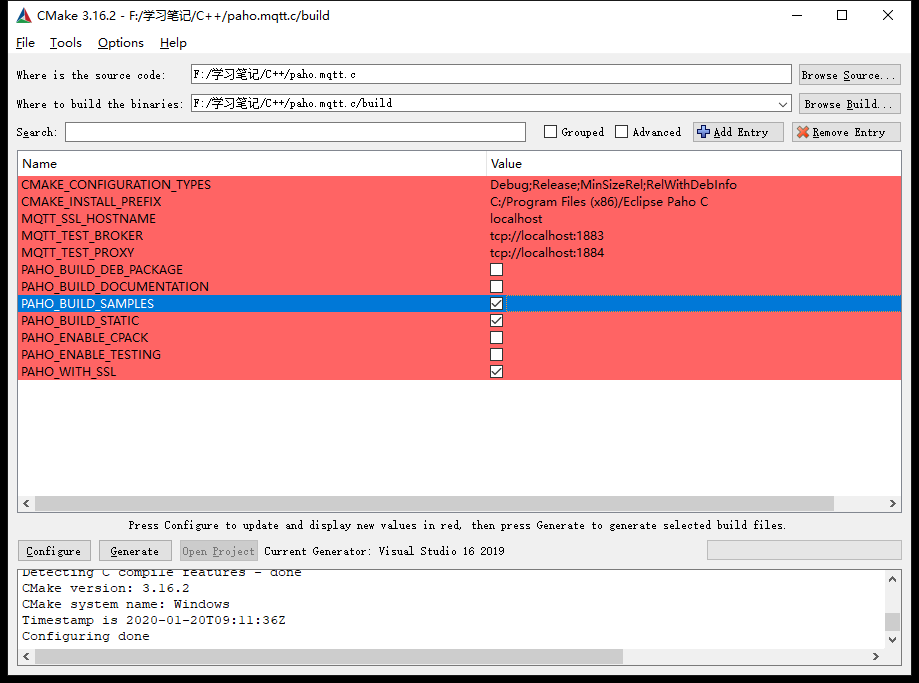
Task: Open the Options menu
Action: click(x=121, y=43)
